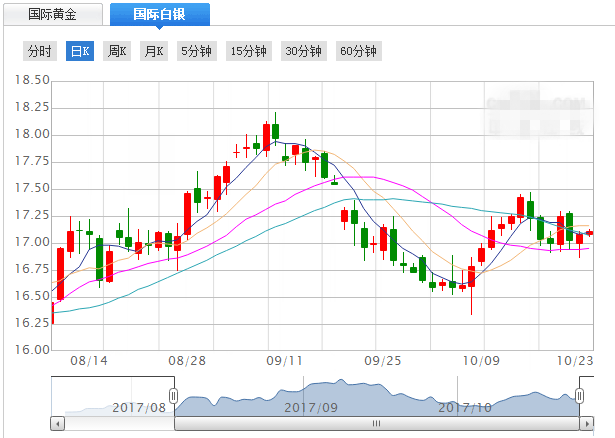Click the horizontal scrollbar thumb below the chart

point(377,424)
